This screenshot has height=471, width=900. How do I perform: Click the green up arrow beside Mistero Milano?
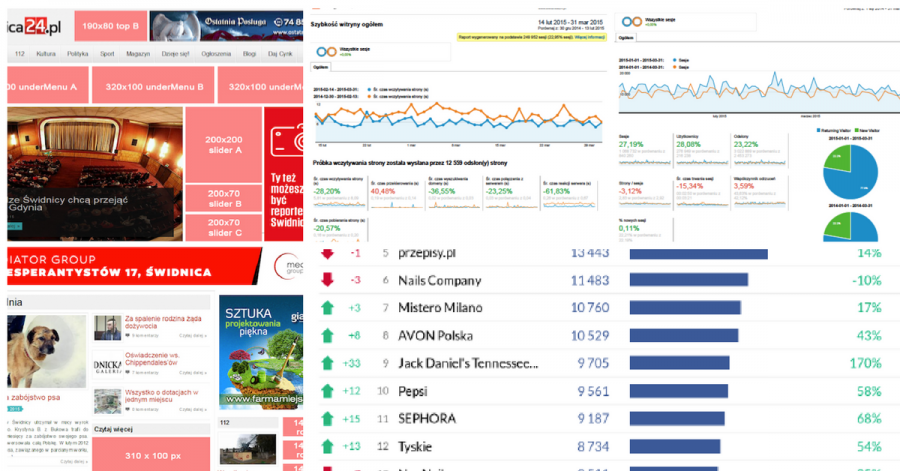pos(328,307)
